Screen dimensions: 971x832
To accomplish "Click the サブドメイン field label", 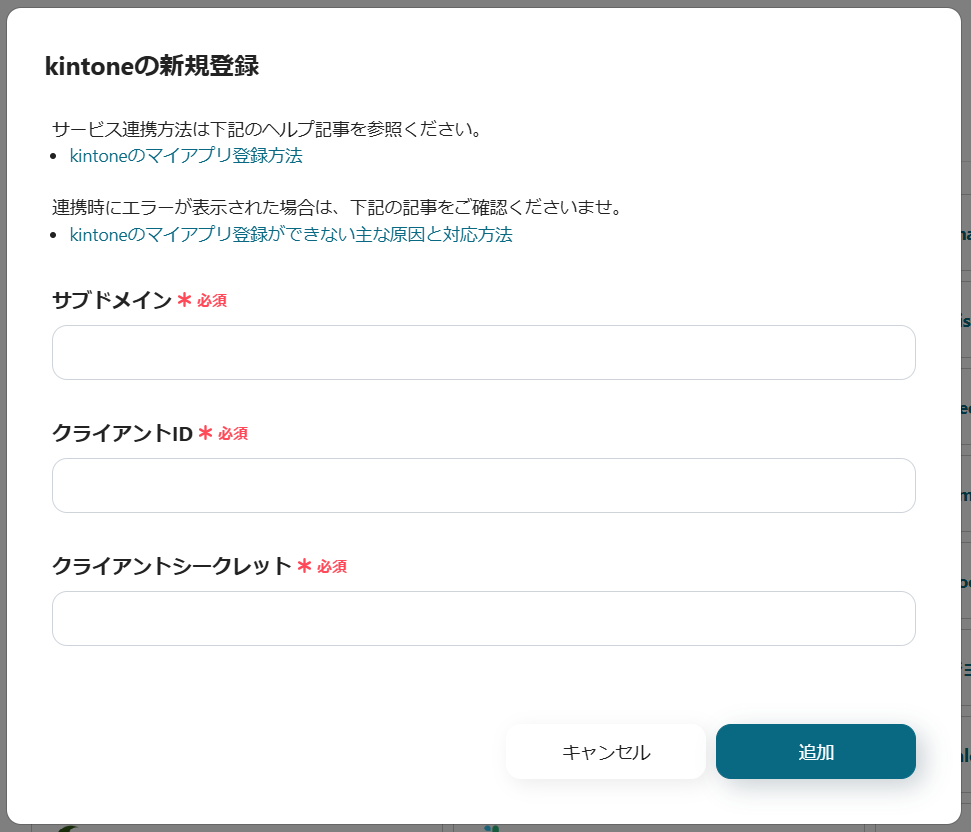I will point(112,300).
